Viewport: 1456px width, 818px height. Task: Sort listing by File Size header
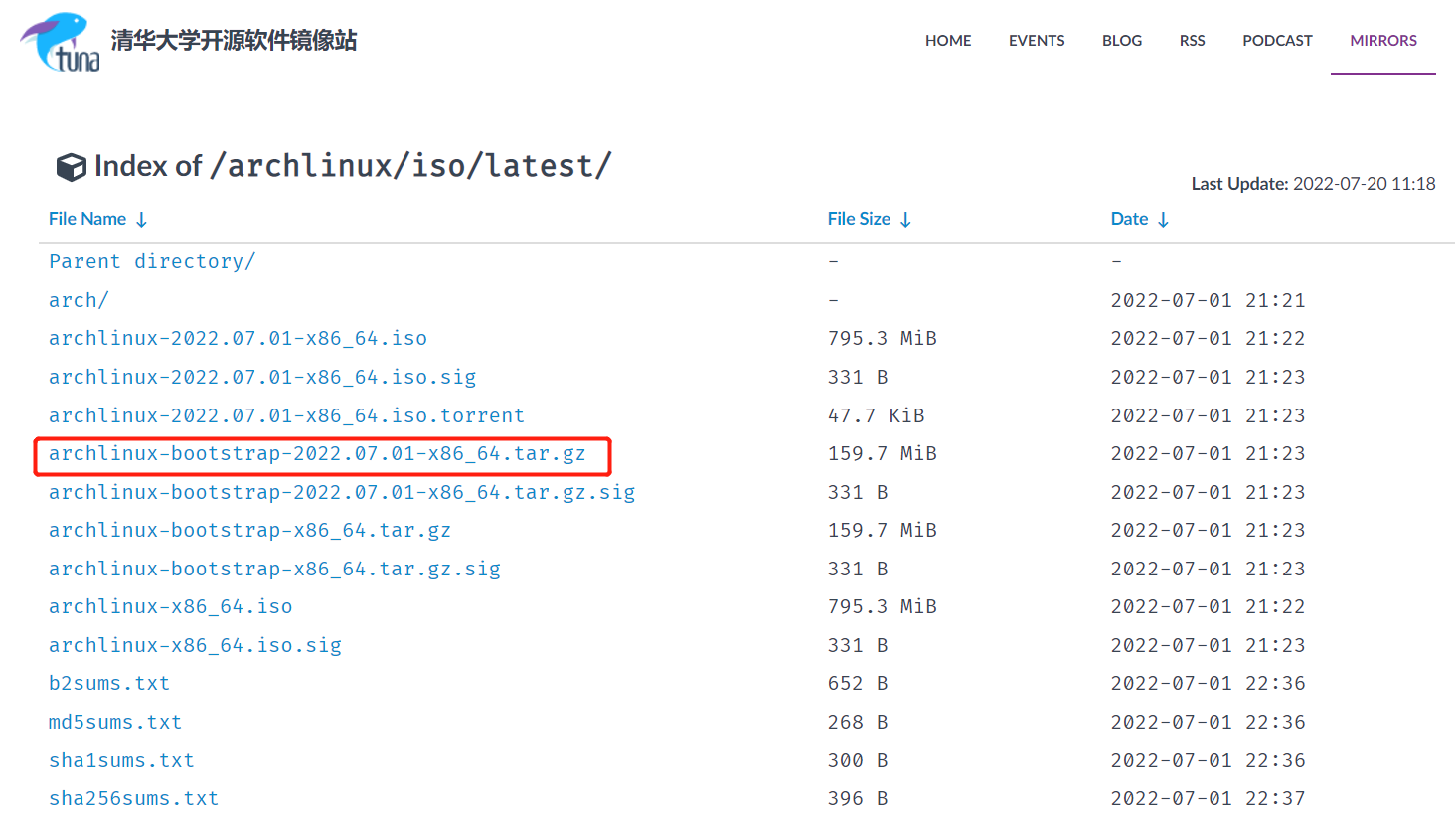(859, 219)
